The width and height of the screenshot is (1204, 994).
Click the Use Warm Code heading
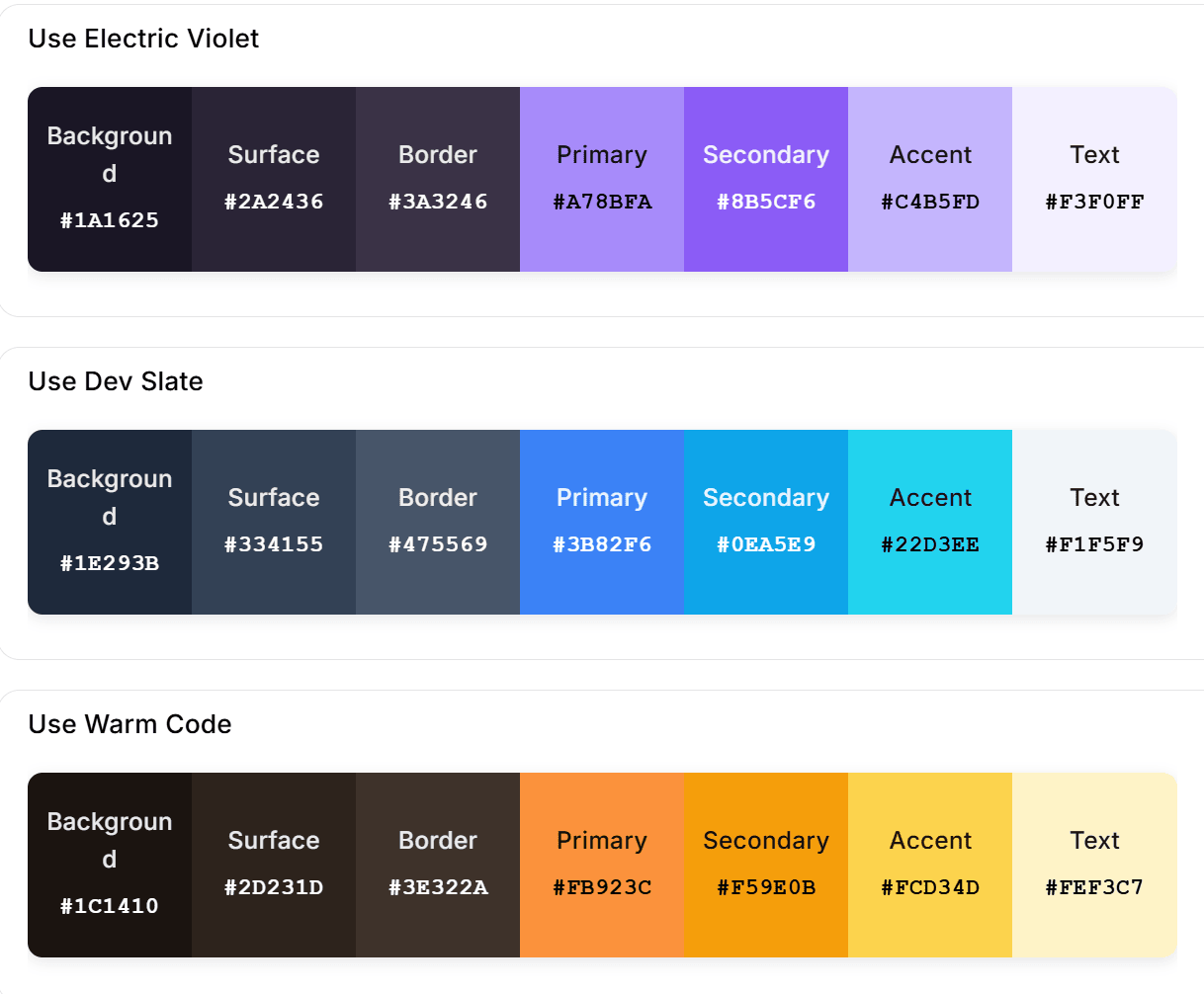(x=129, y=724)
